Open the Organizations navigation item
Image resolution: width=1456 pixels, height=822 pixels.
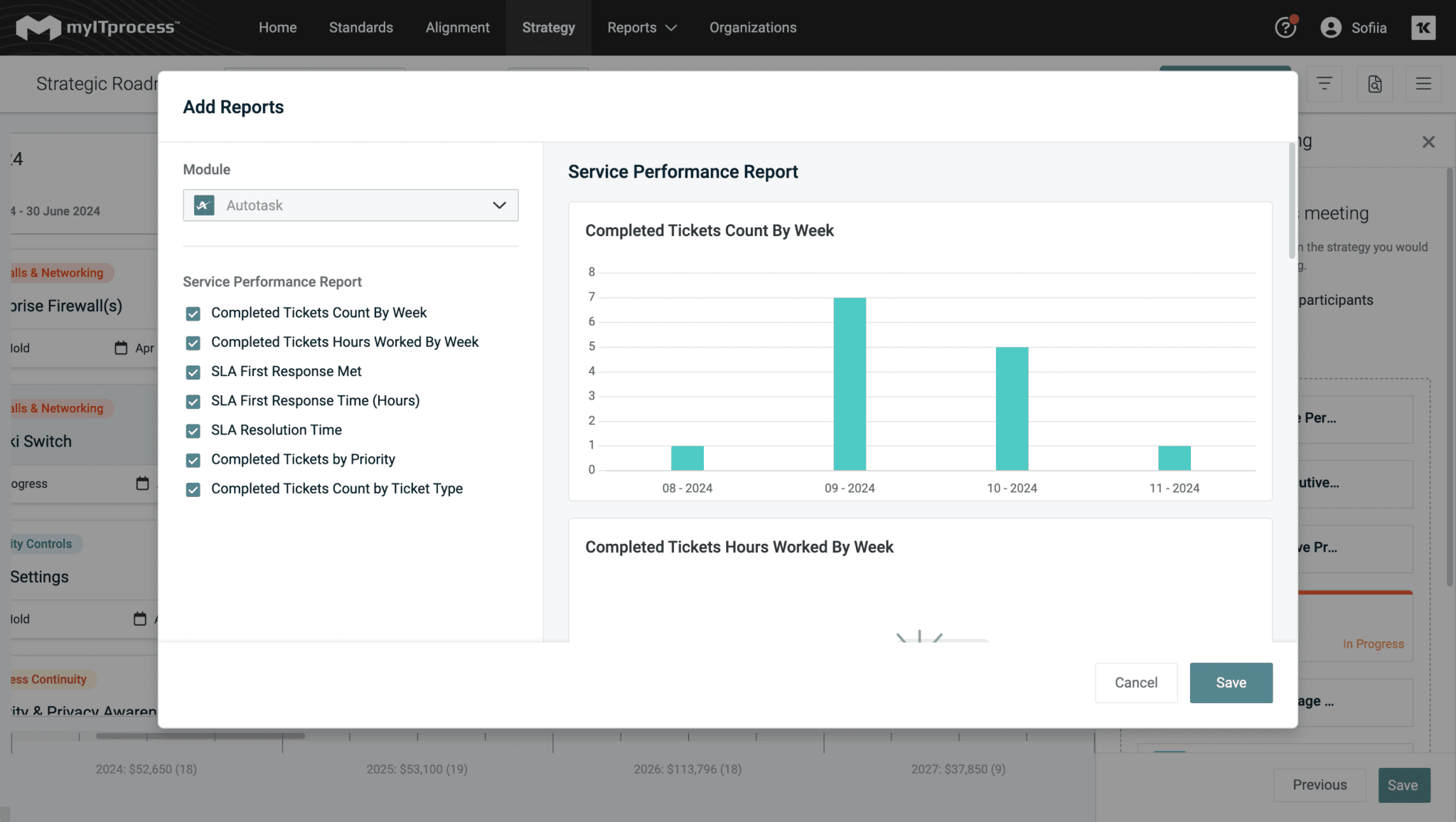(752, 28)
